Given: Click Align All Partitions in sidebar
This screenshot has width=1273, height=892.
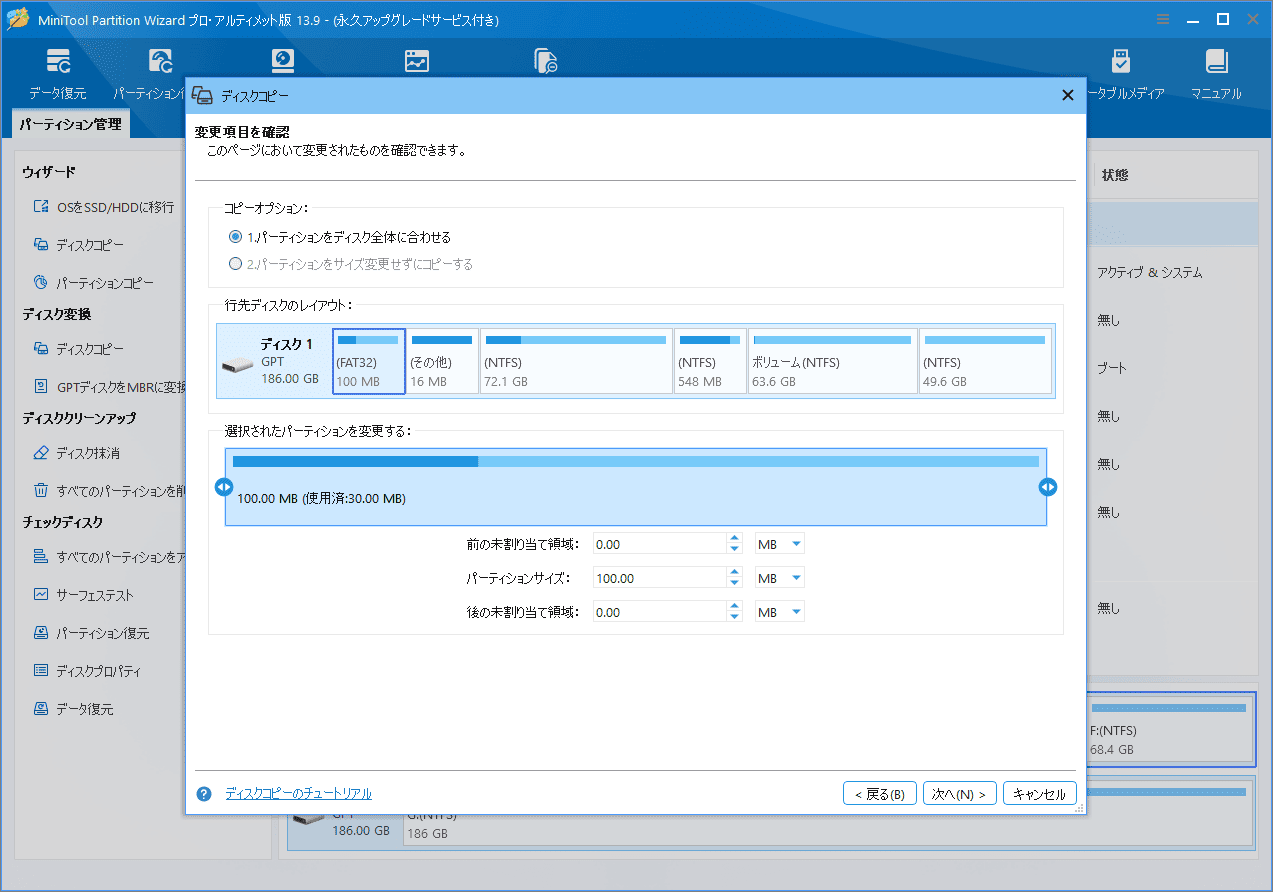Looking at the screenshot, I should [108, 557].
